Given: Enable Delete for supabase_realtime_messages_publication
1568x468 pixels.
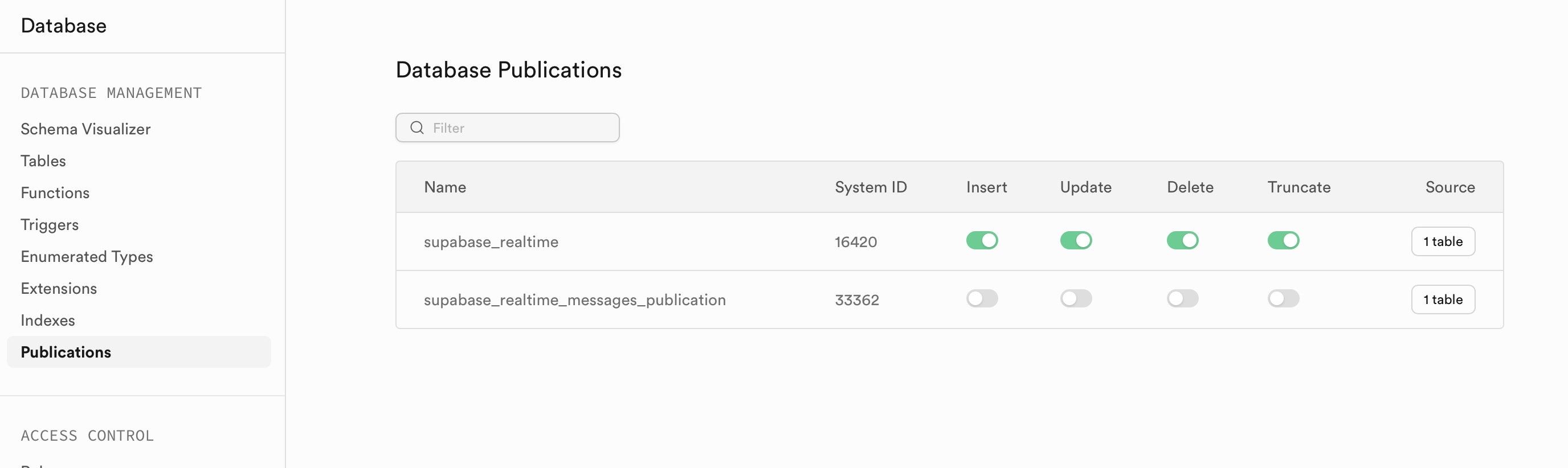Looking at the screenshot, I should [1182, 298].
